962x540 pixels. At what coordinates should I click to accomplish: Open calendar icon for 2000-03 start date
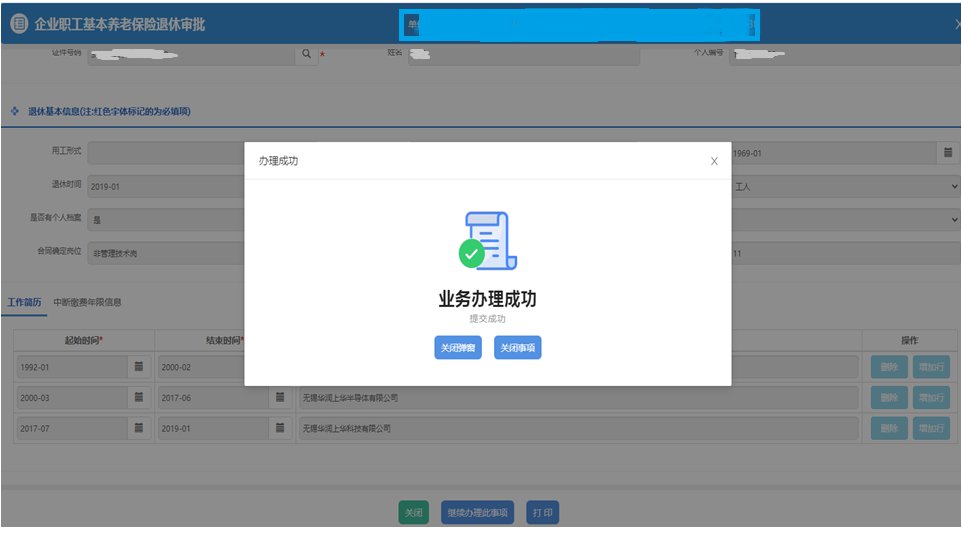[x=139, y=398]
